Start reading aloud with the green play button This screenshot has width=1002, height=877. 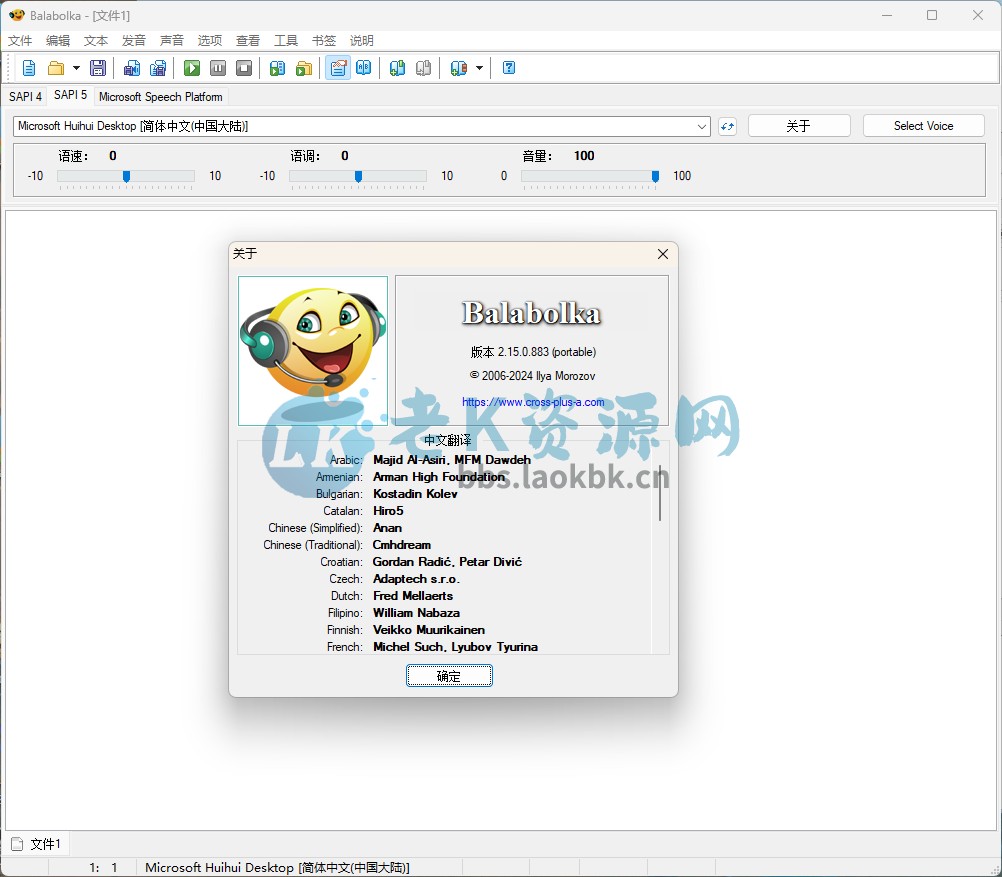(192, 68)
